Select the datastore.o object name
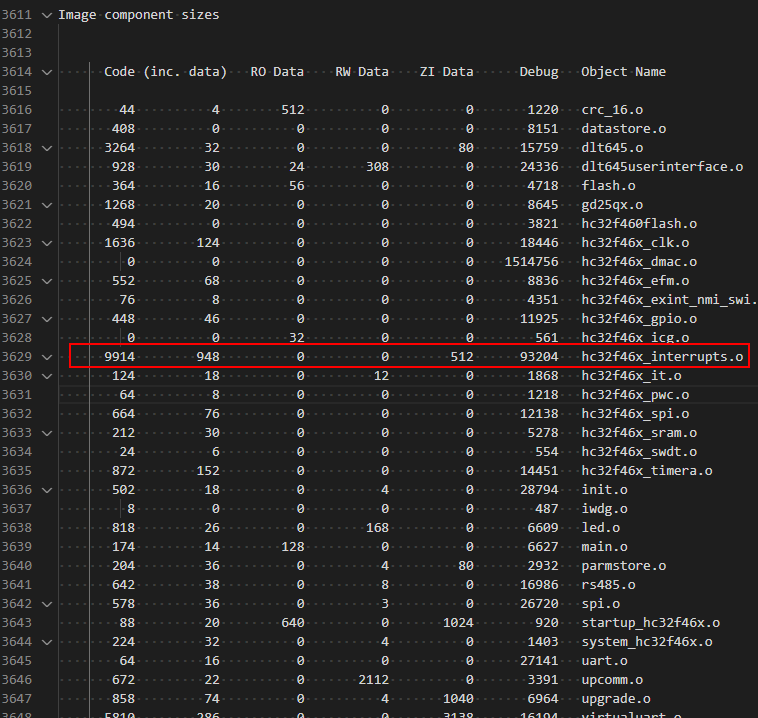 (x=624, y=129)
